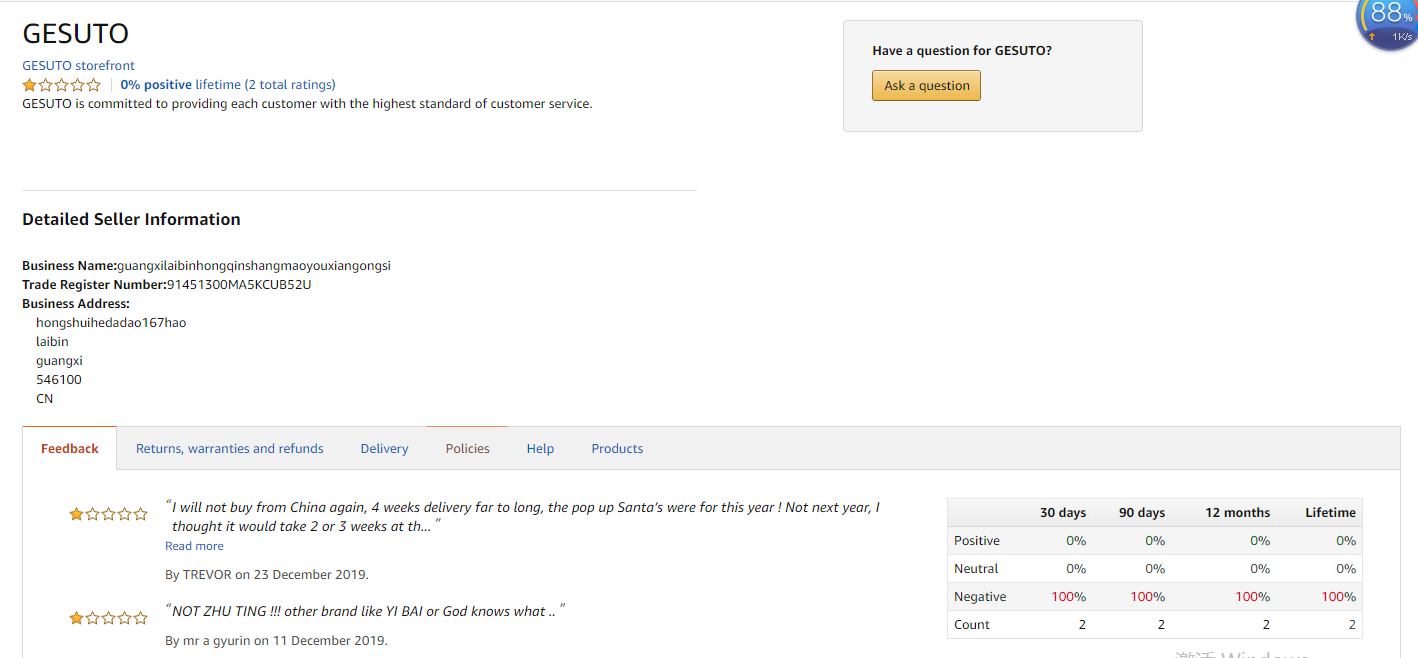Click the star rating beside mr a gyurin's review

point(108,618)
